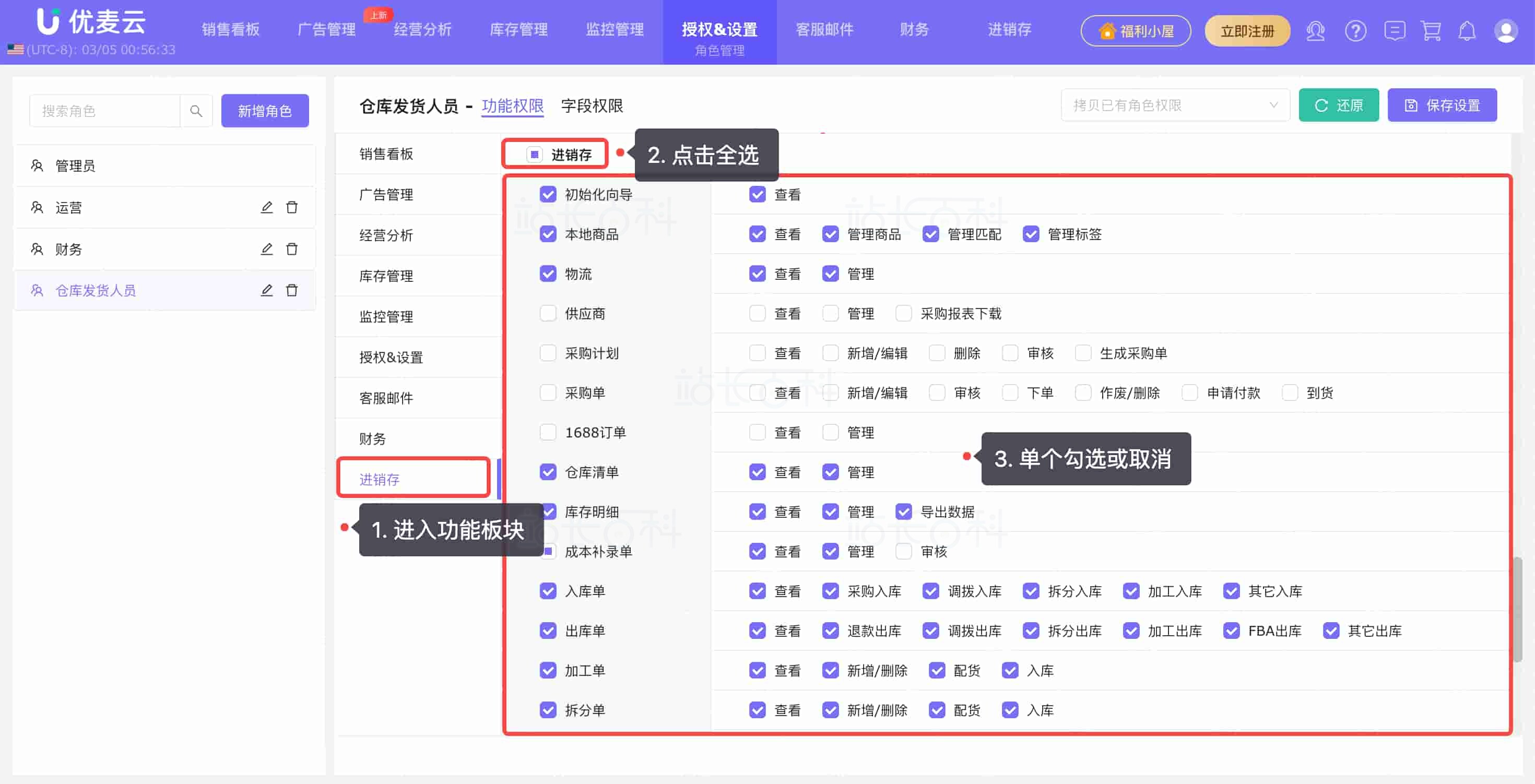Click the search magnifier icon for roles

pyautogui.click(x=196, y=111)
